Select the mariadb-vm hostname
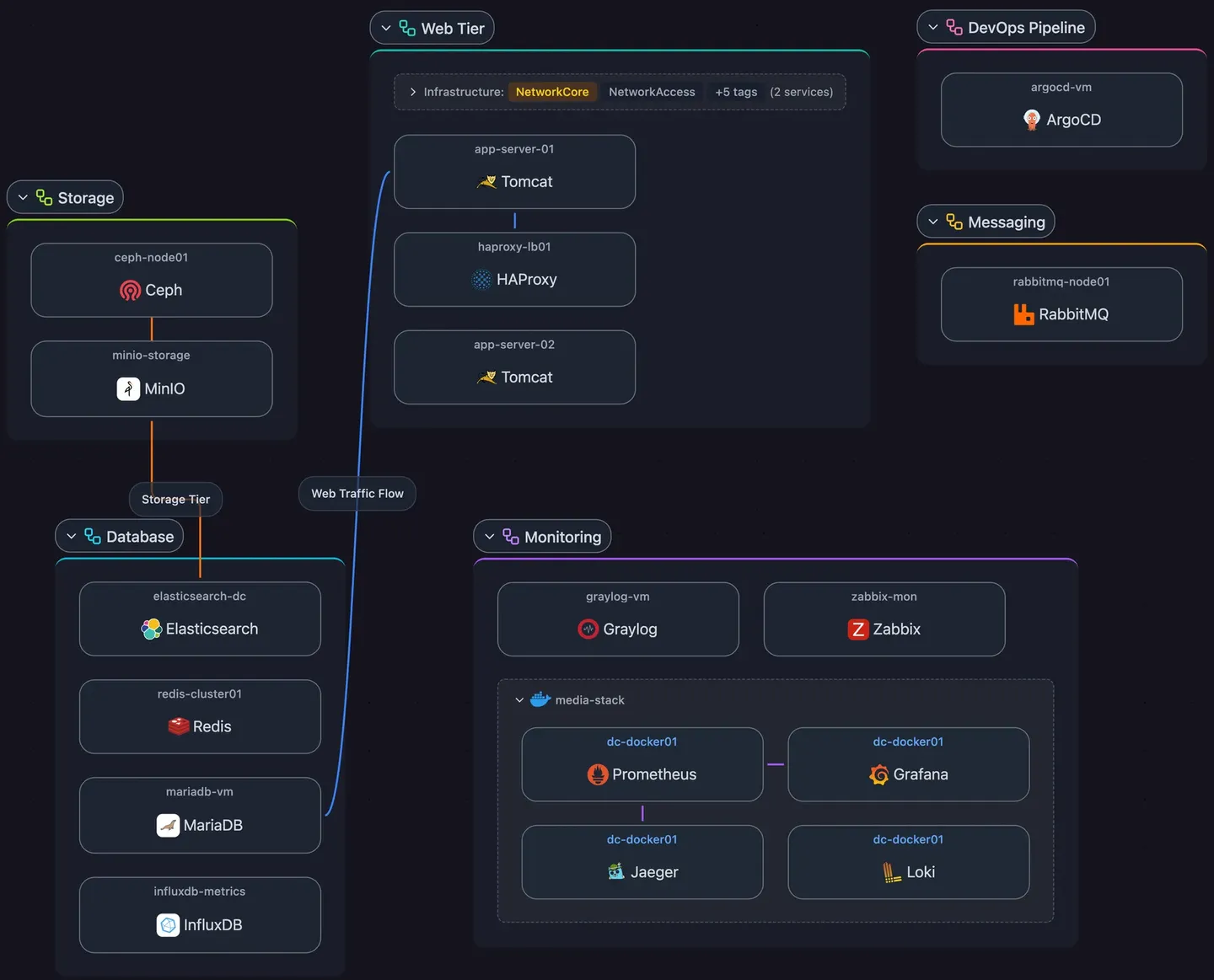 pyautogui.click(x=200, y=792)
